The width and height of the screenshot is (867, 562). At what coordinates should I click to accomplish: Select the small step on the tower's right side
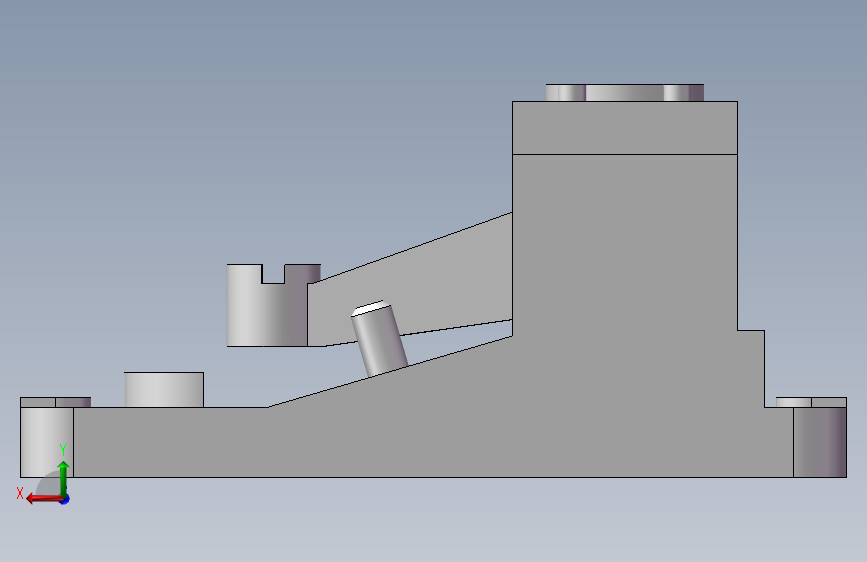751,368
